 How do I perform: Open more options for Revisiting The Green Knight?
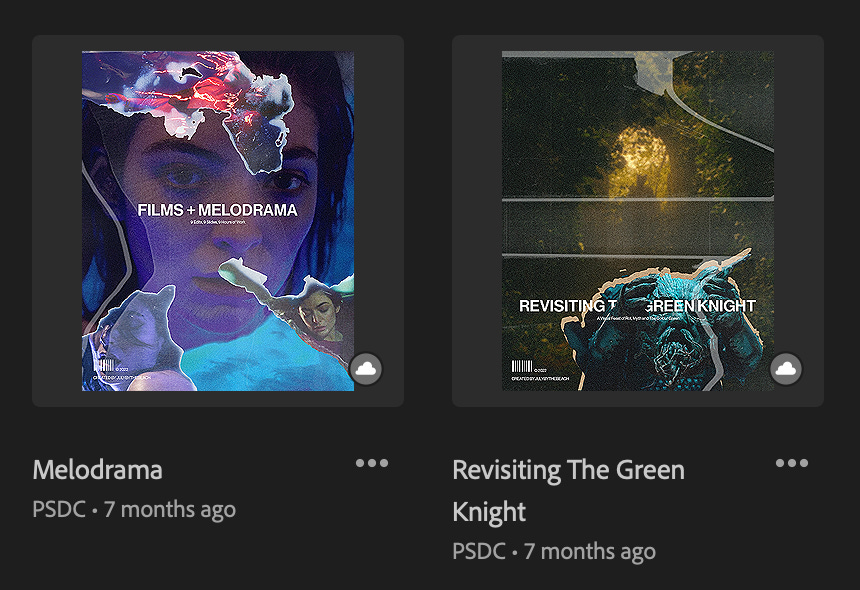[x=792, y=463]
